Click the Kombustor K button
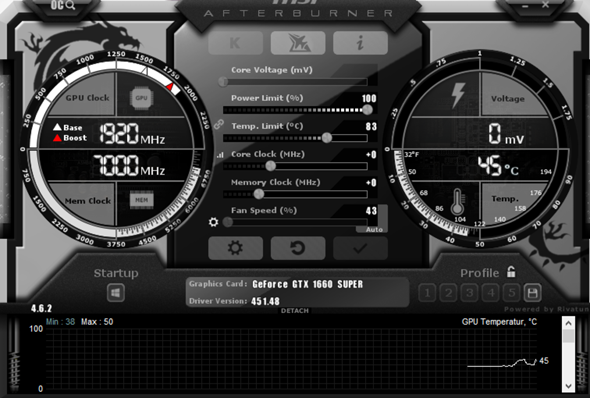 pyautogui.click(x=236, y=43)
